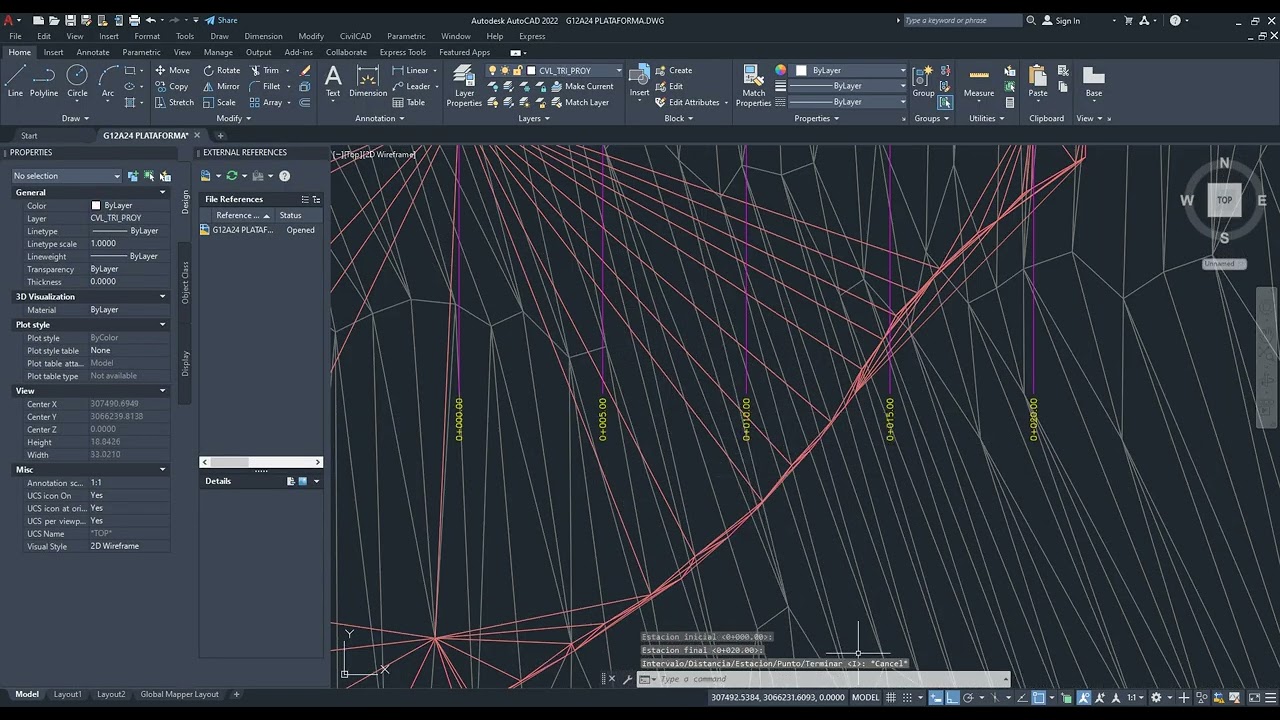The image size is (1280, 720).
Task: Switch to the Layout1 tab
Action: coord(67,694)
